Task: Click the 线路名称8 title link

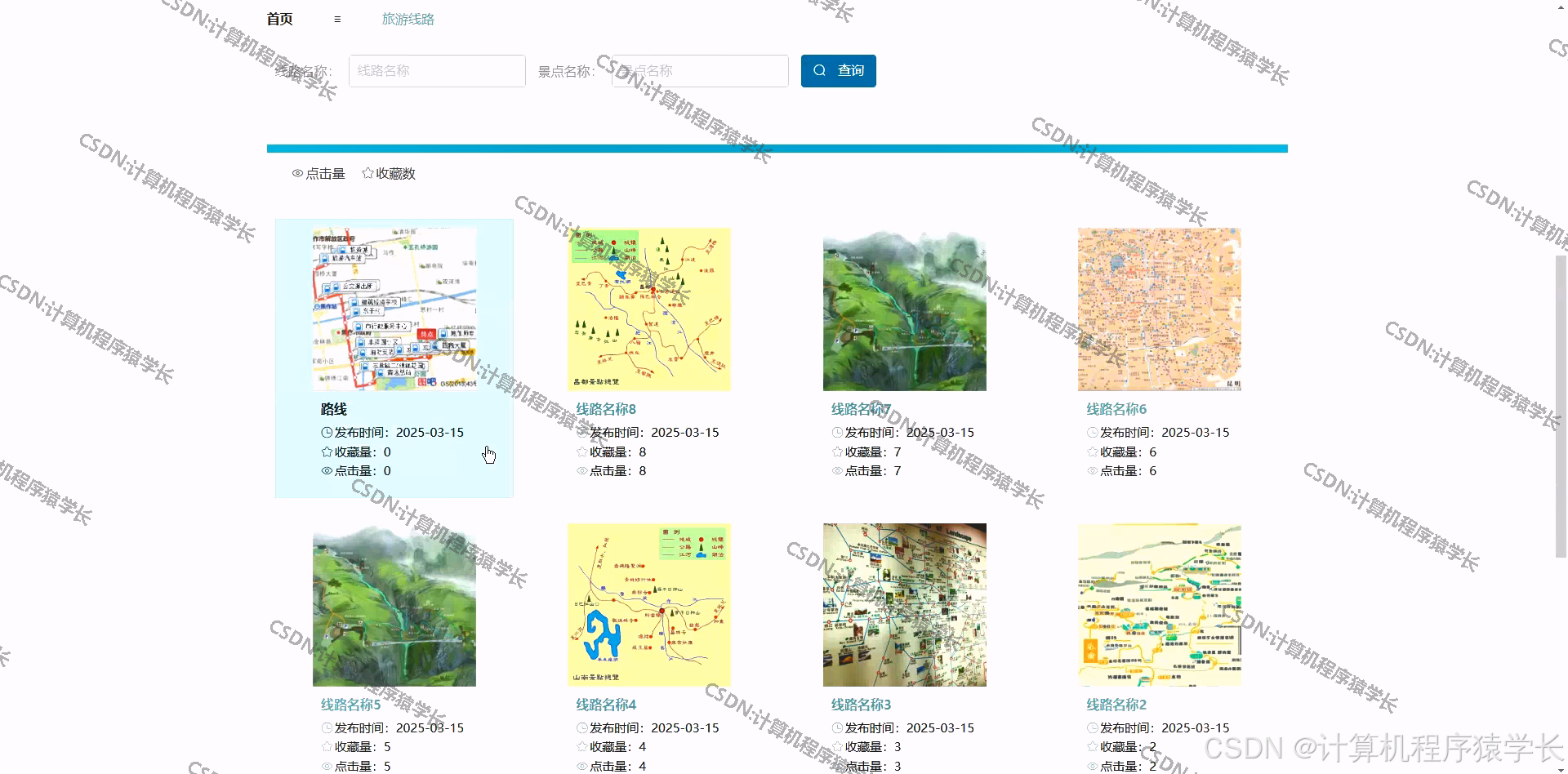Action: point(606,409)
